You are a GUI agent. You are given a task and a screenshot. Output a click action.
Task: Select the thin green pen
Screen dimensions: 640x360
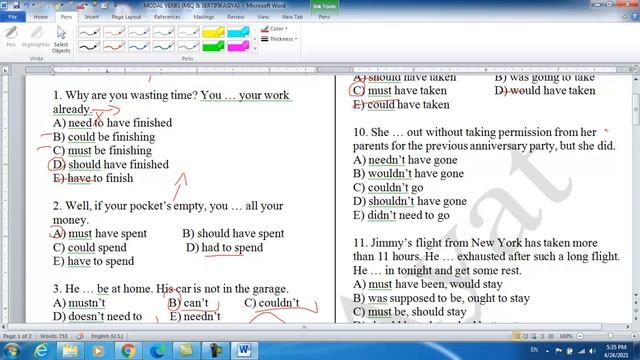(x=164, y=32)
